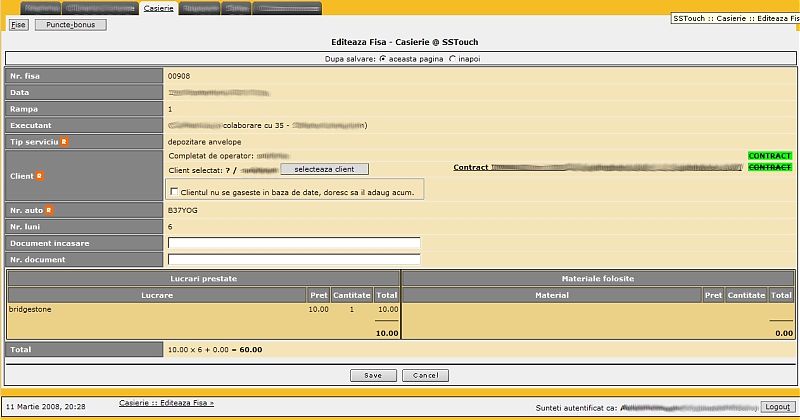
Task: Click the 'selecteaza client' button
Action: tap(324, 169)
